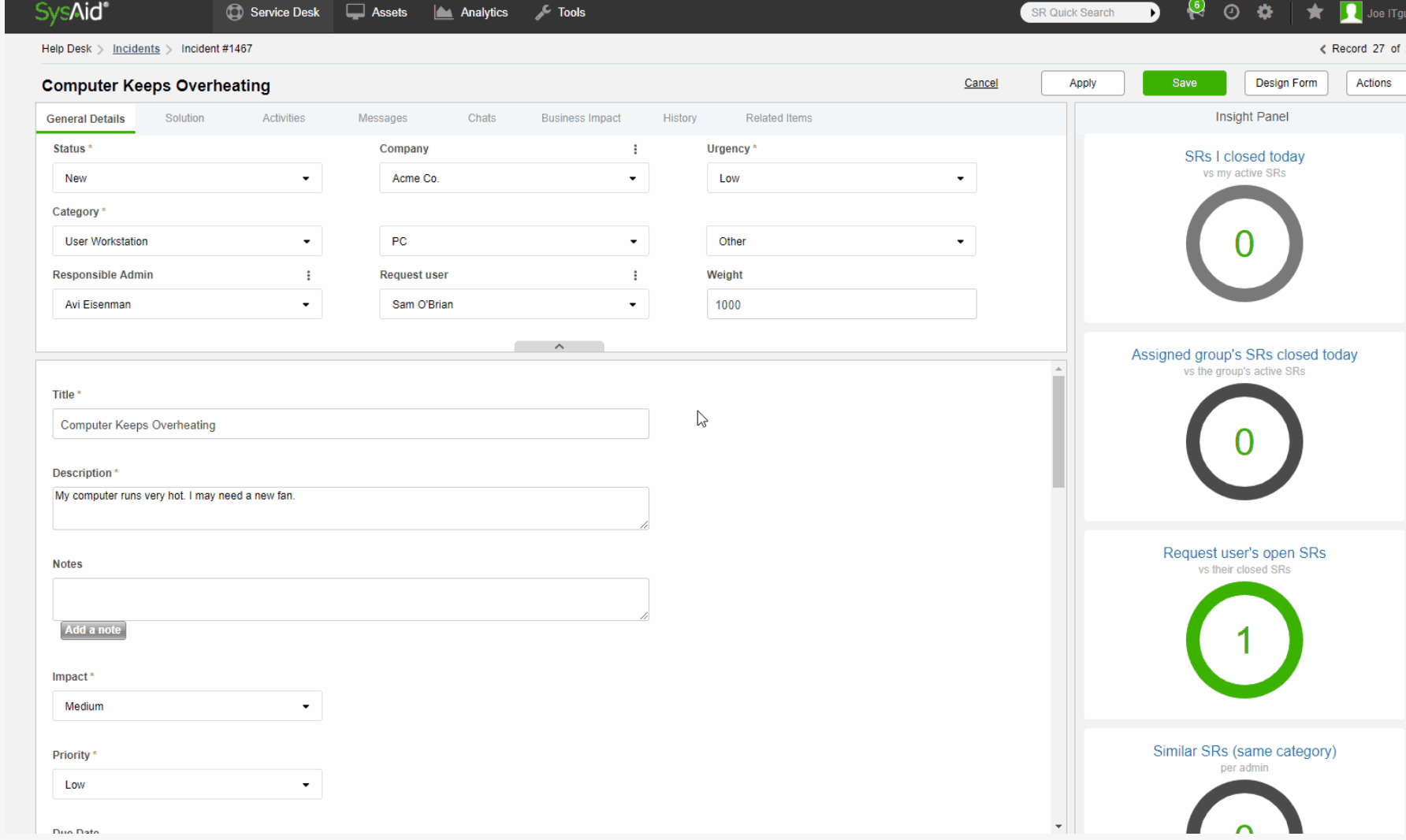Open SRs I closed today gauge
The width and height of the screenshot is (1406, 840).
(x=1244, y=243)
